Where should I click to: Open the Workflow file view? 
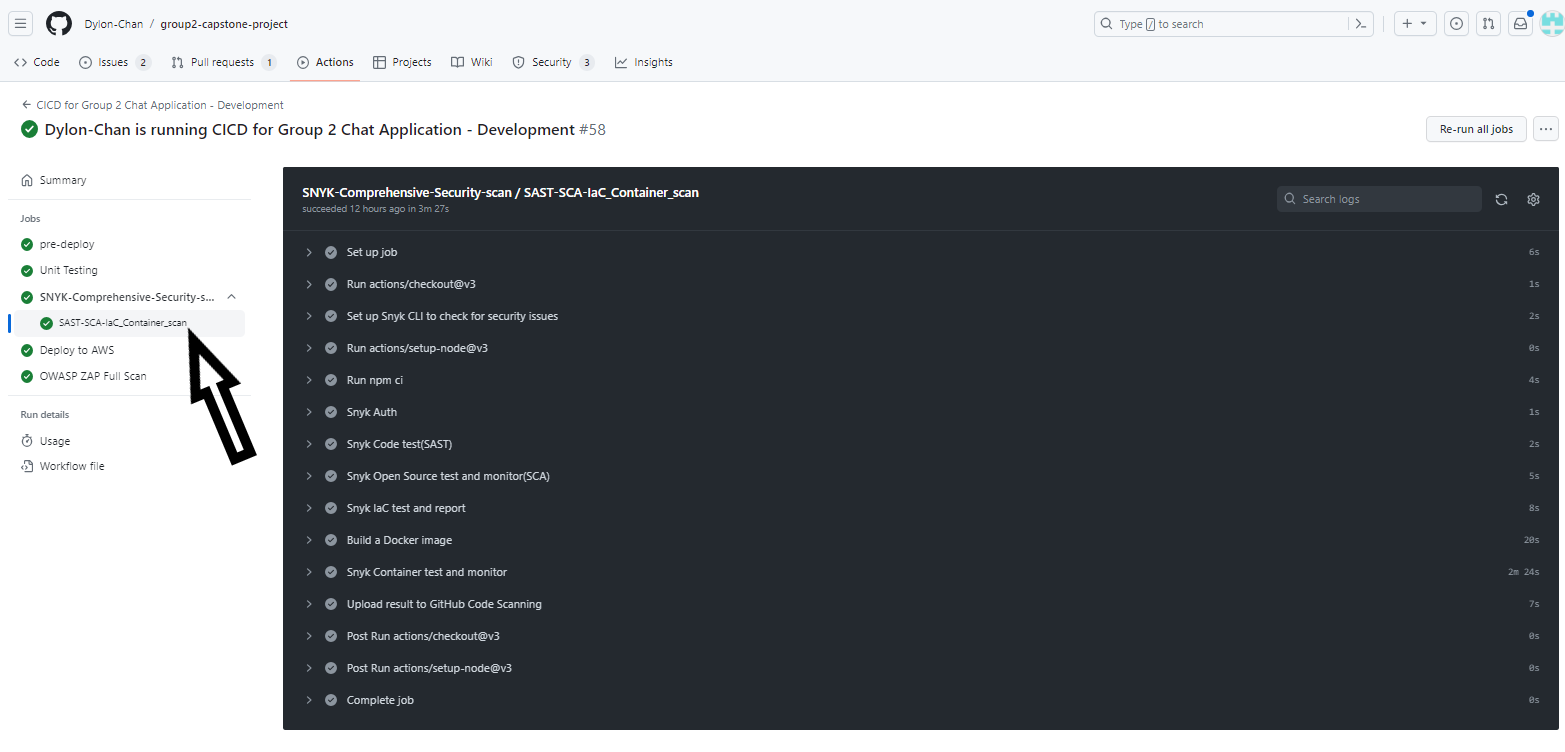tap(71, 466)
